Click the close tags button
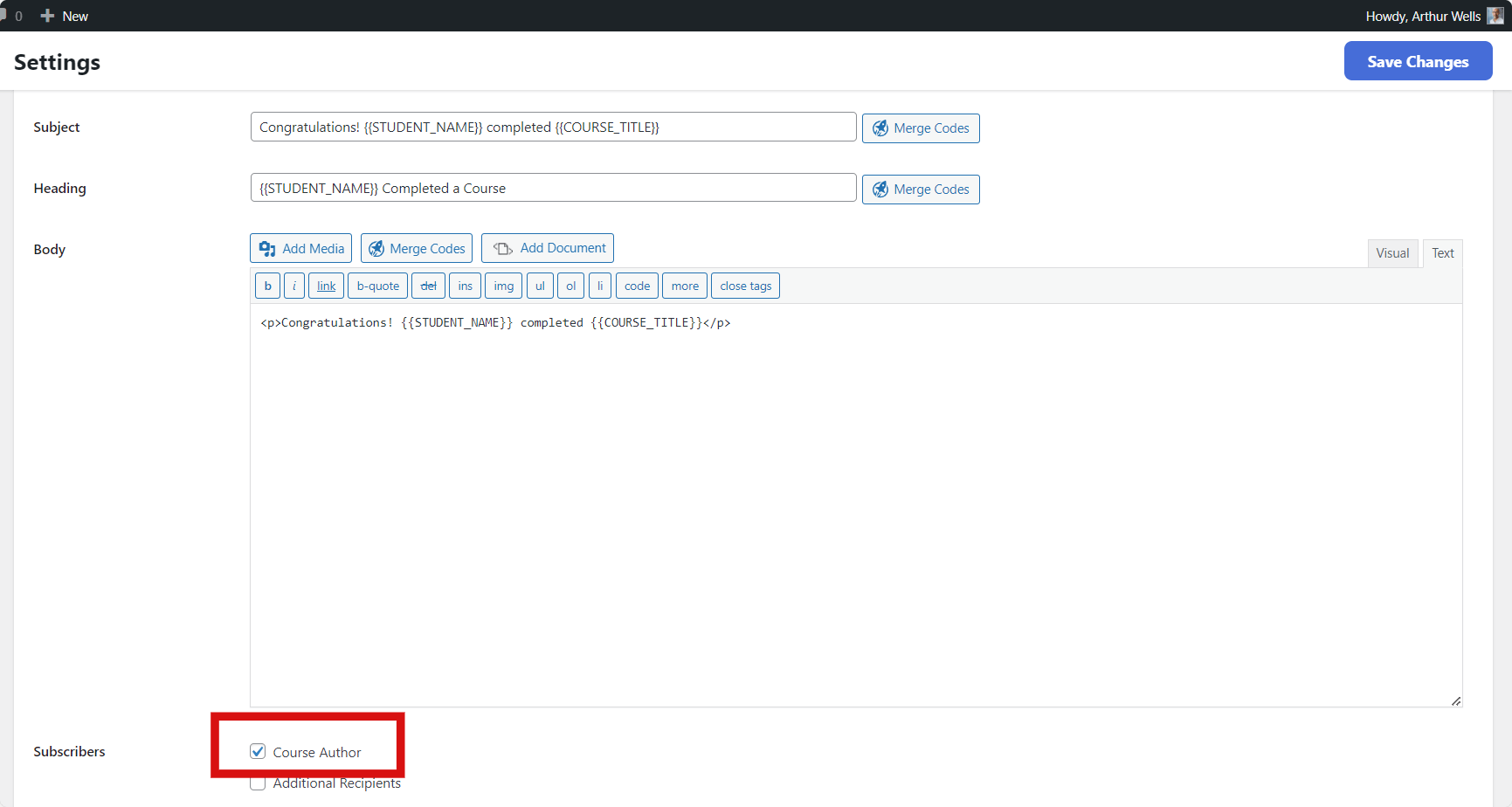The width and height of the screenshot is (1512, 807). coord(745,286)
